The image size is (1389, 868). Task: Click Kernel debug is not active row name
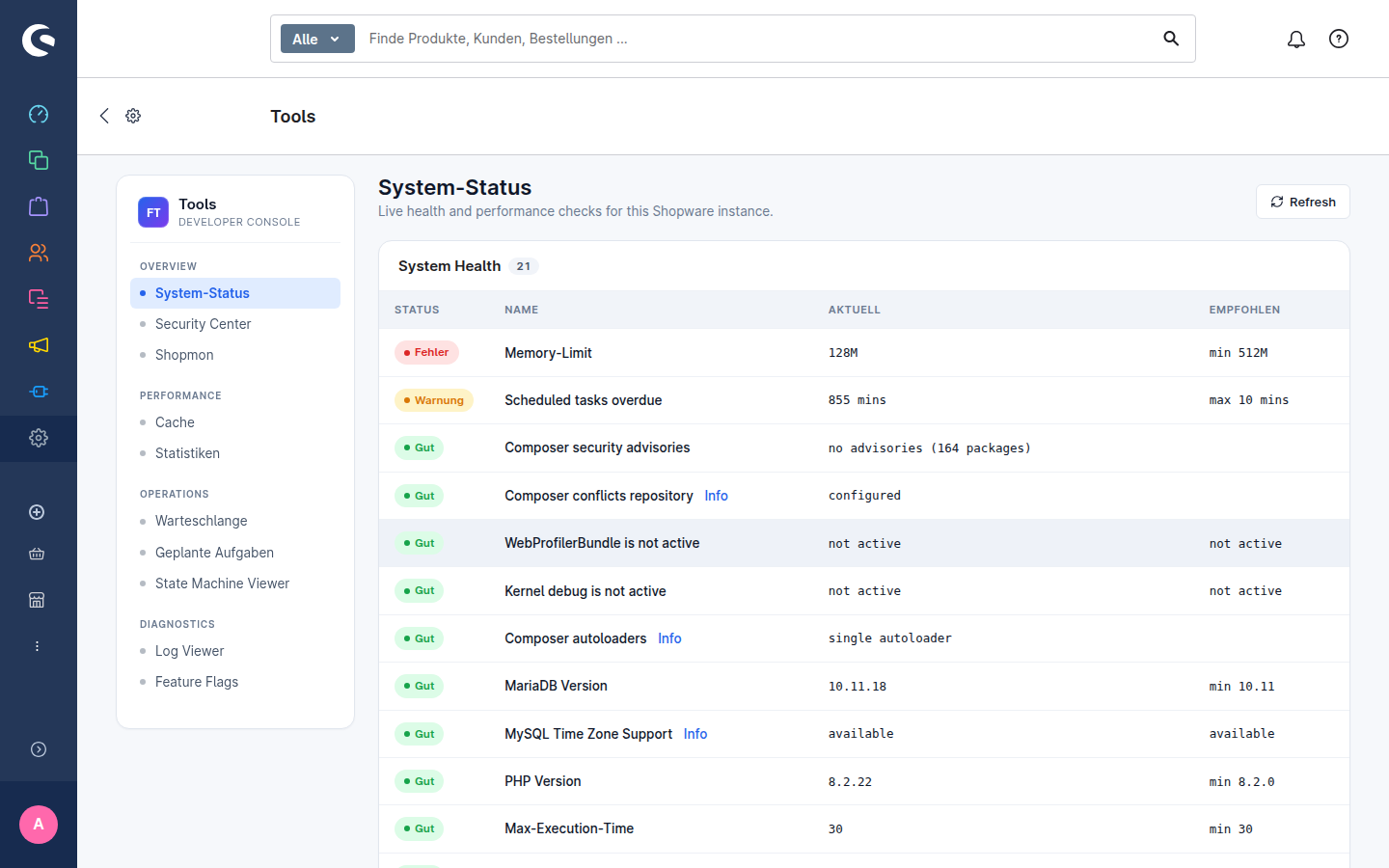click(x=586, y=591)
